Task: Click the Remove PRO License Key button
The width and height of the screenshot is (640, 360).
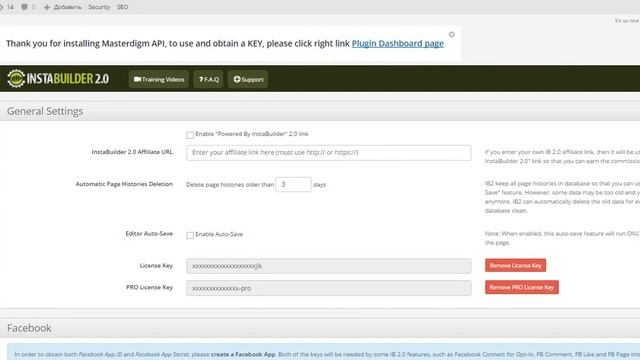Action: 522,287
